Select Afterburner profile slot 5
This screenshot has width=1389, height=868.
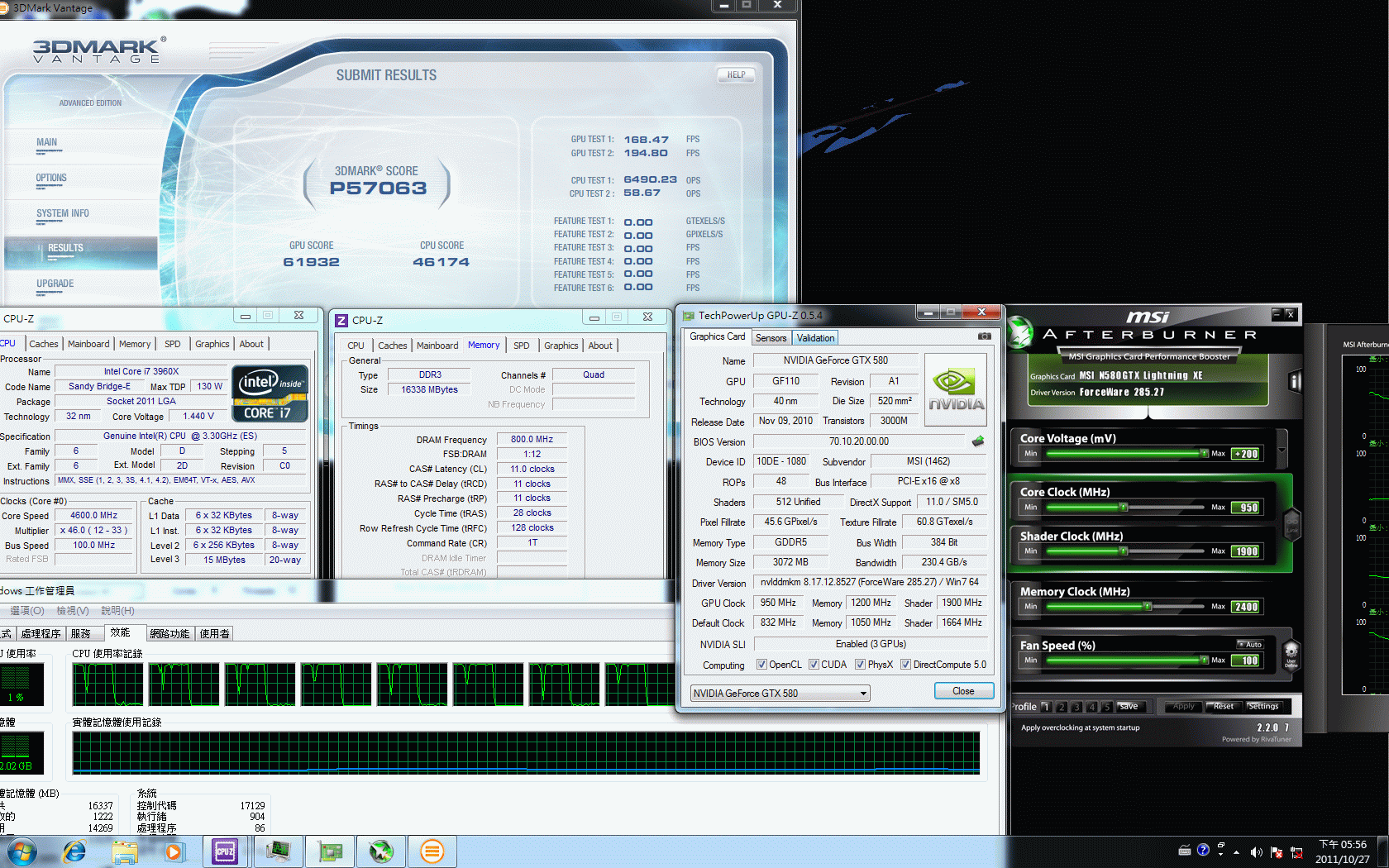1106,707
